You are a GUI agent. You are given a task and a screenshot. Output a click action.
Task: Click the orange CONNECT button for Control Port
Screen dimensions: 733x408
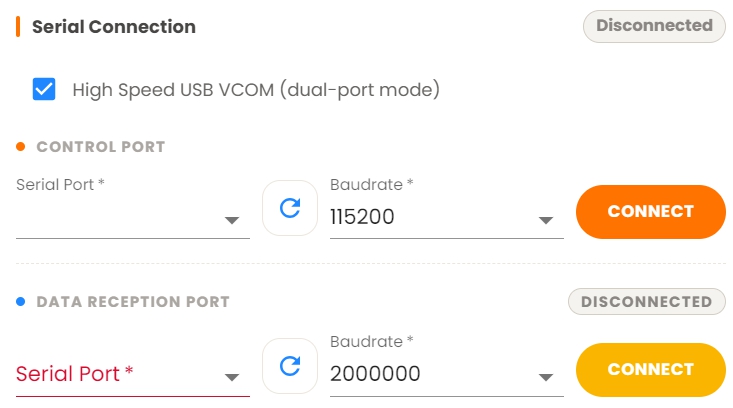(x=651, y=212)
